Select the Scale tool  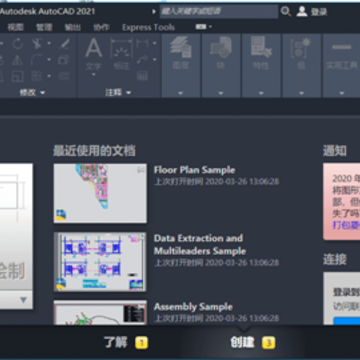pos(17,76)
